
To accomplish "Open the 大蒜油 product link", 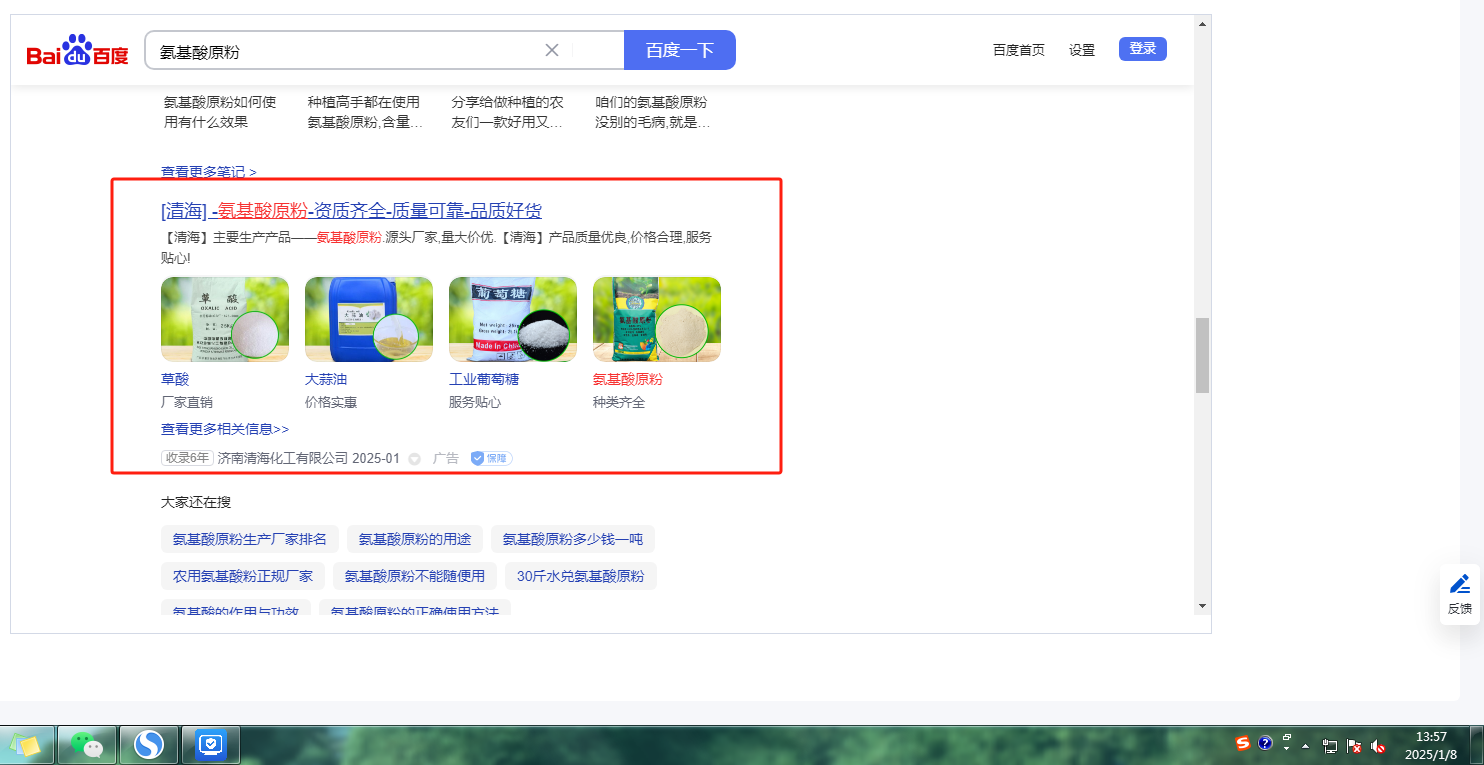I will [x=326, y=380].
